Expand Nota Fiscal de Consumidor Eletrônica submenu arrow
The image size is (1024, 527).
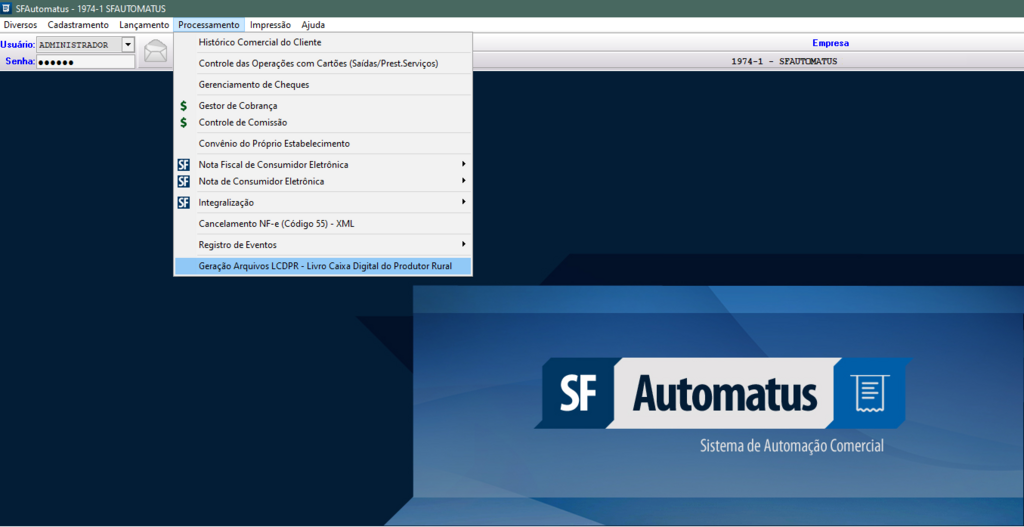point(463,164)
